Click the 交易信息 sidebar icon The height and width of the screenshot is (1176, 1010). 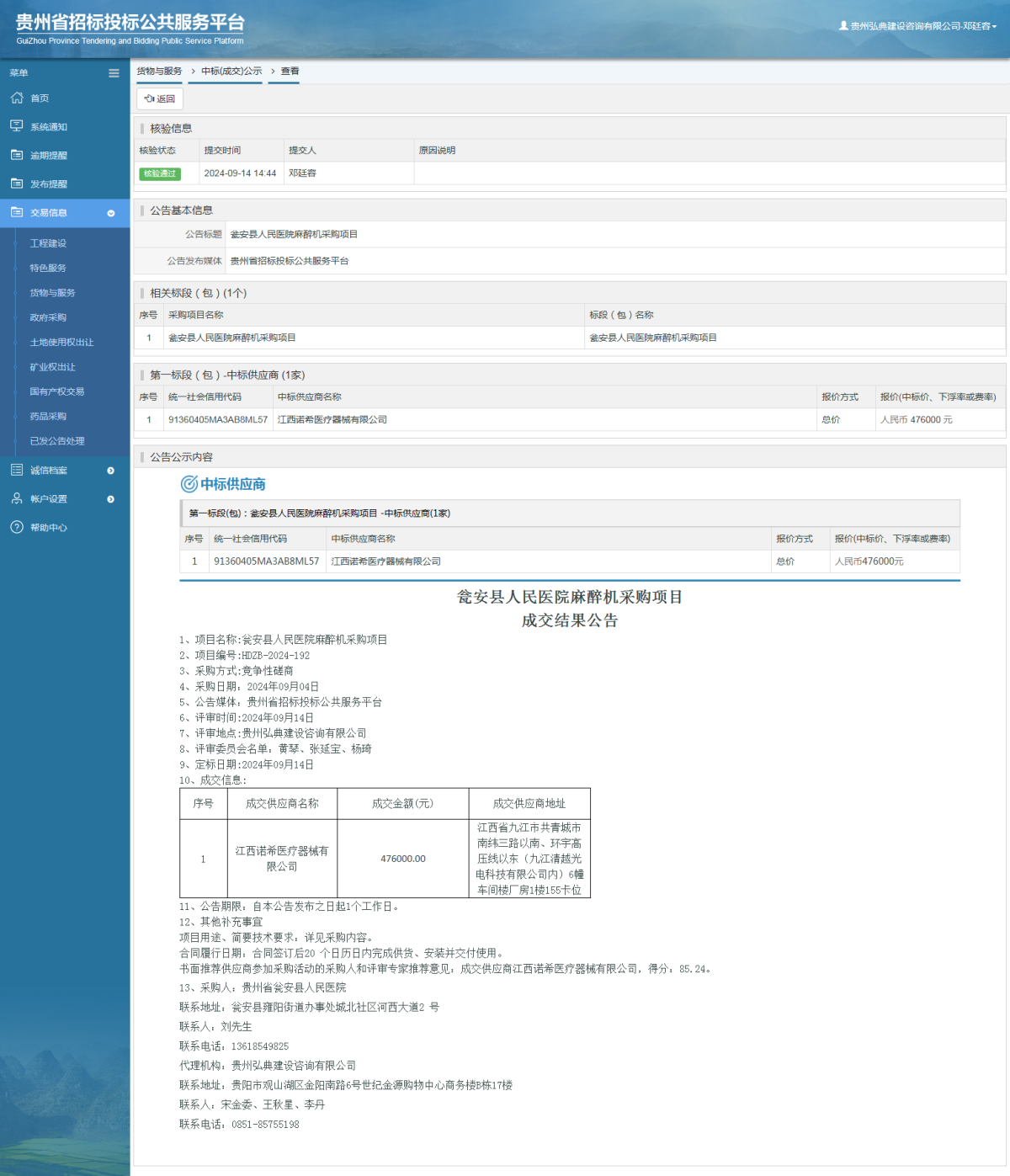click(17, 212)
